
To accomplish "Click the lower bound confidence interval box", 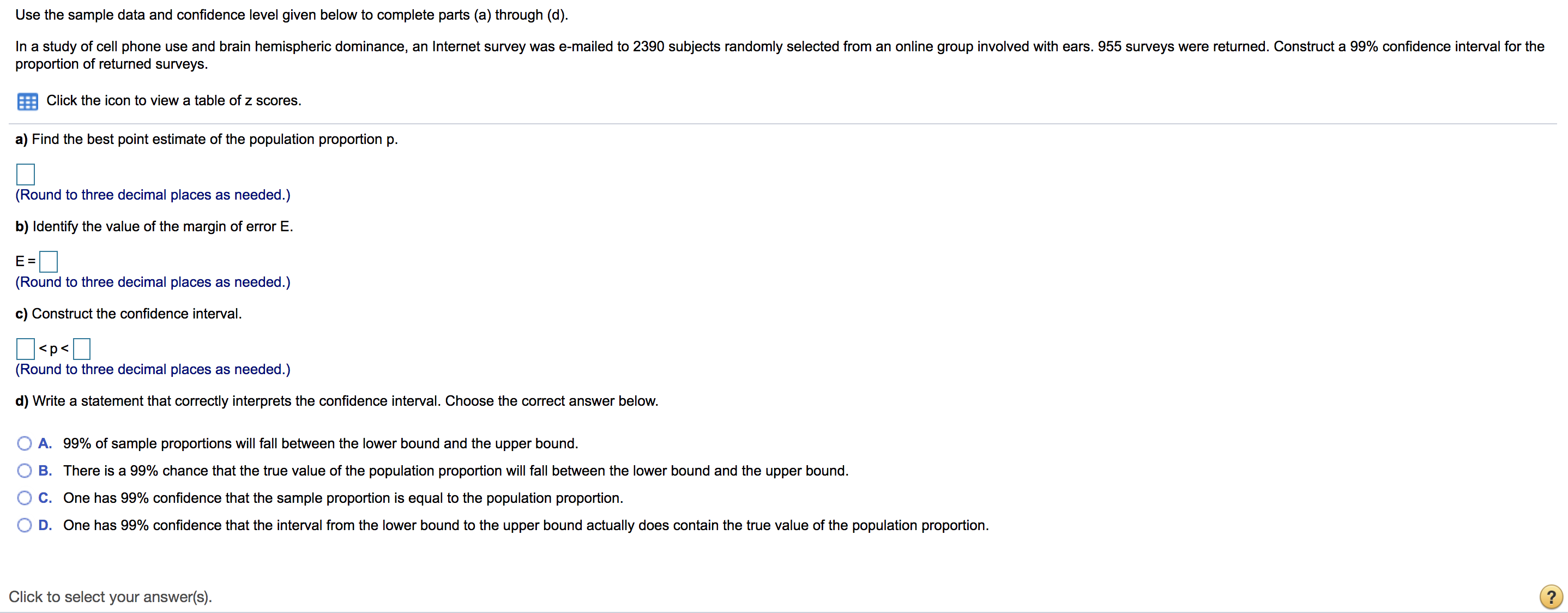I will tap(25, 349).
